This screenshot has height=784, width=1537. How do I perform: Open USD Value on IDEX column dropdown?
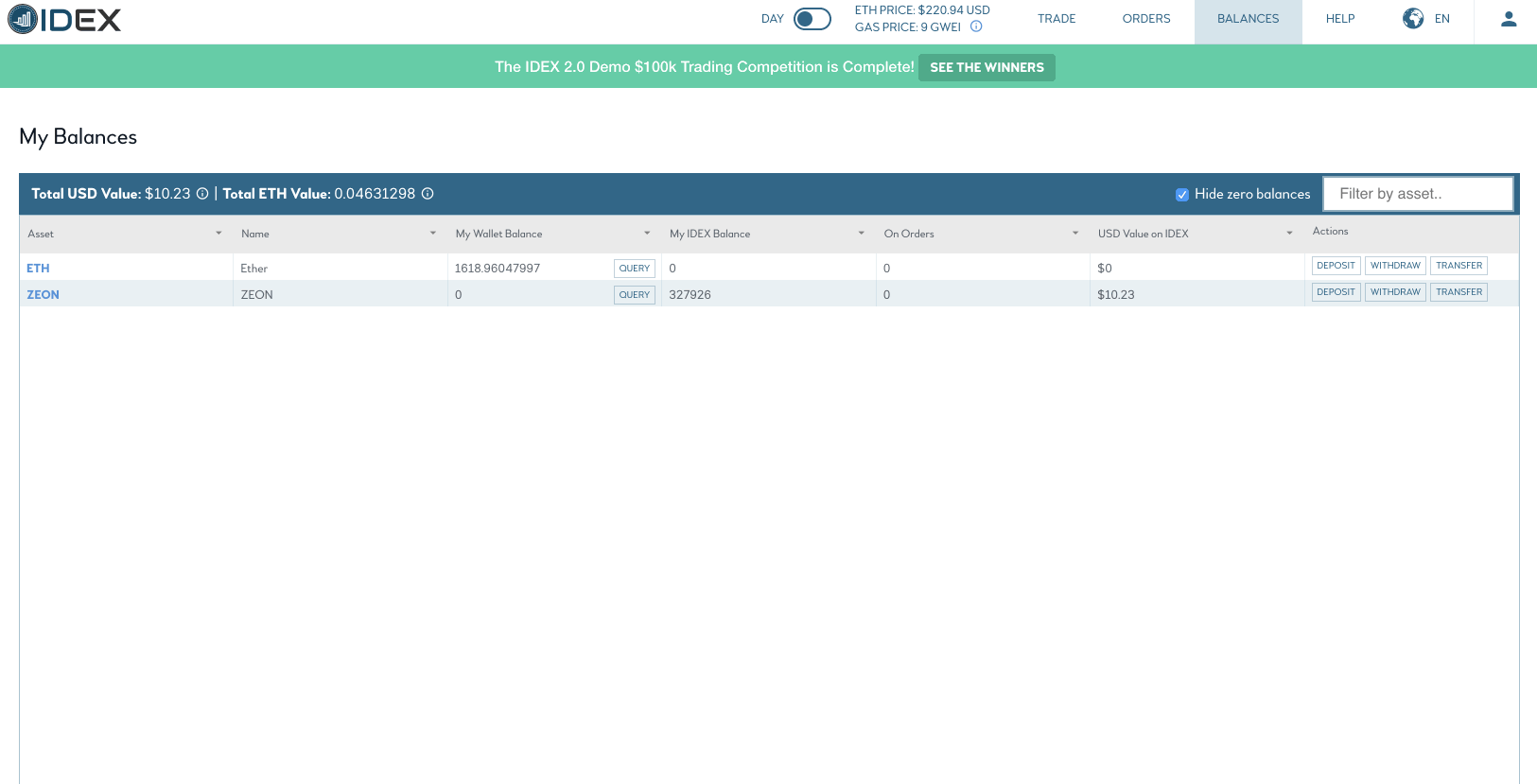(1289, 234)
